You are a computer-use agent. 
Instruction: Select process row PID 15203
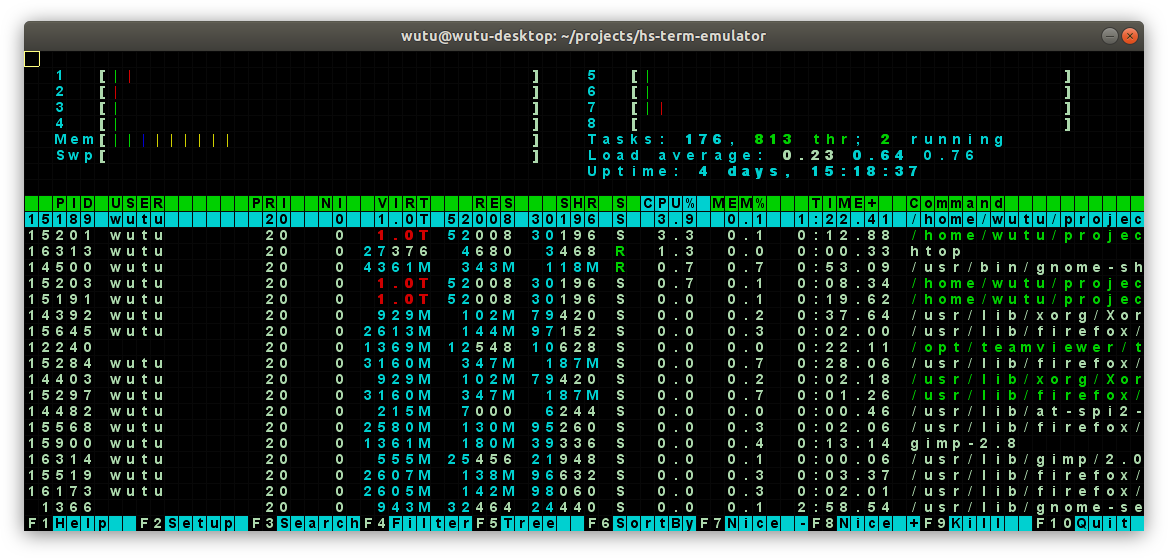point(585,283)
